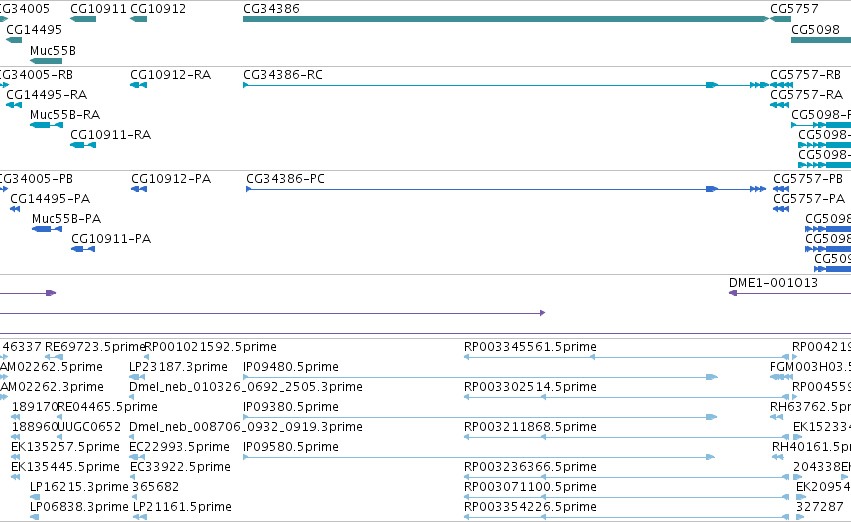Select EST RP003302514.5prime
This screenshot has width=851, height=522.
click(x=530, y=387)
